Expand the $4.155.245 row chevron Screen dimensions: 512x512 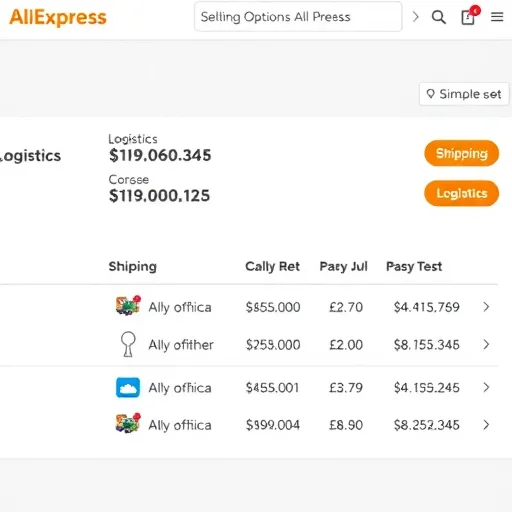click(x=486, y=387)
